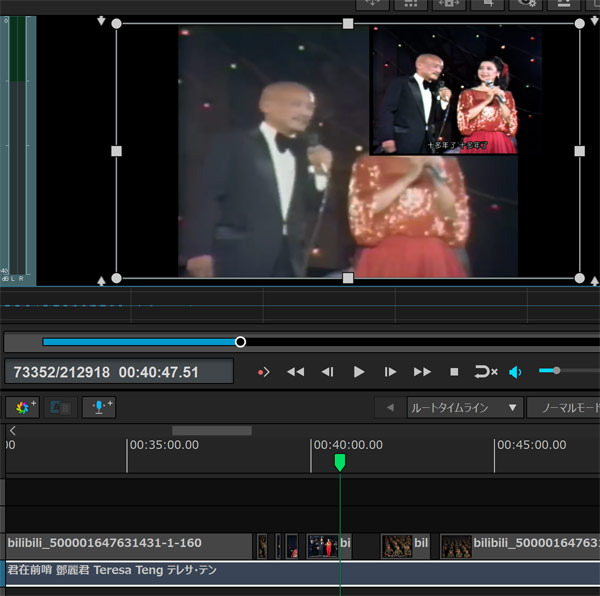Click the add microphone audio icon
The width and height of the screenshot is (600, 596).
tap(100, 407)
